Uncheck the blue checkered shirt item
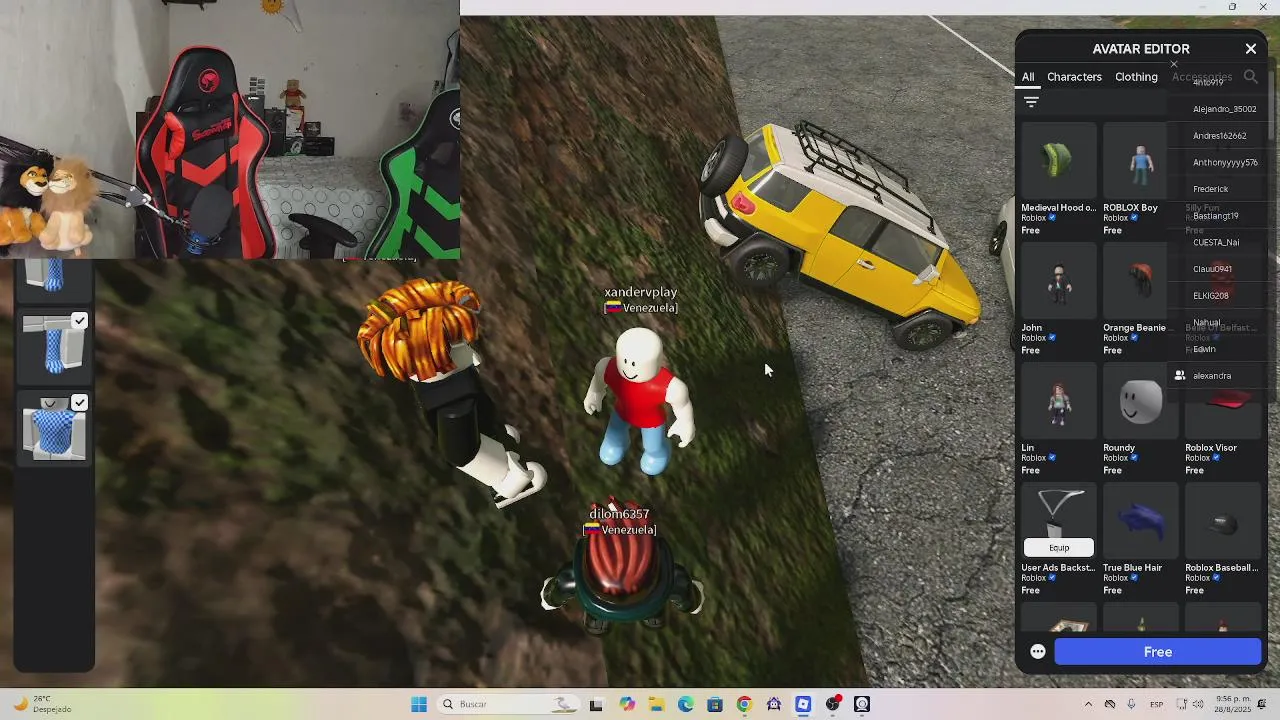This screenshot has width=1280, height=720. (x=79, y=403)
